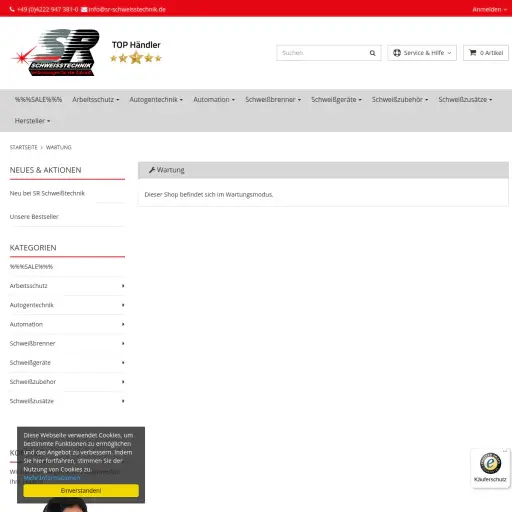Expand Schweißzubehör sidebar arrow
The width and height of the screenshot is (512, 512).
123,382
